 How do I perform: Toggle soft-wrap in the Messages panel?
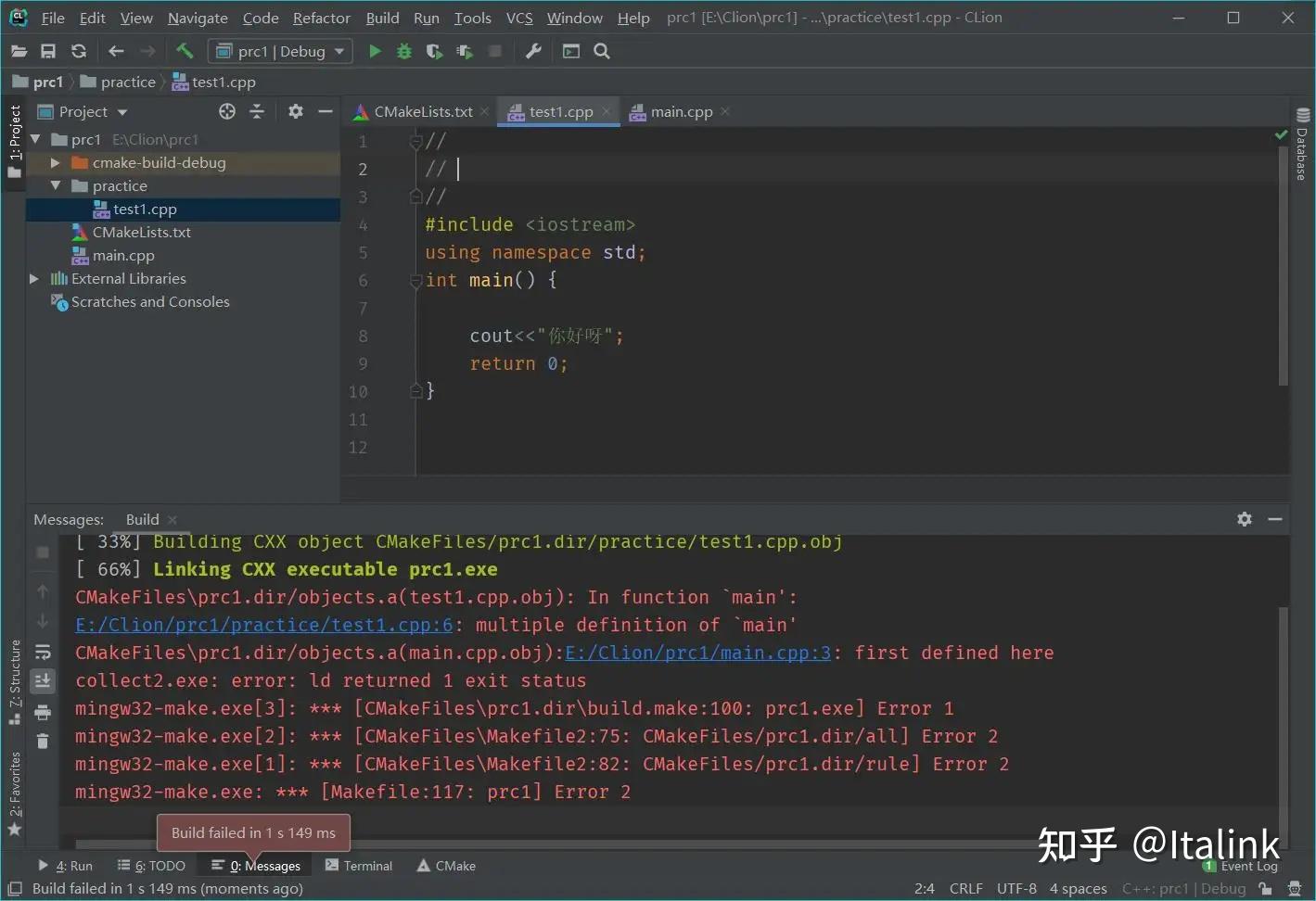pyautogui.click(x=43, y=652)
